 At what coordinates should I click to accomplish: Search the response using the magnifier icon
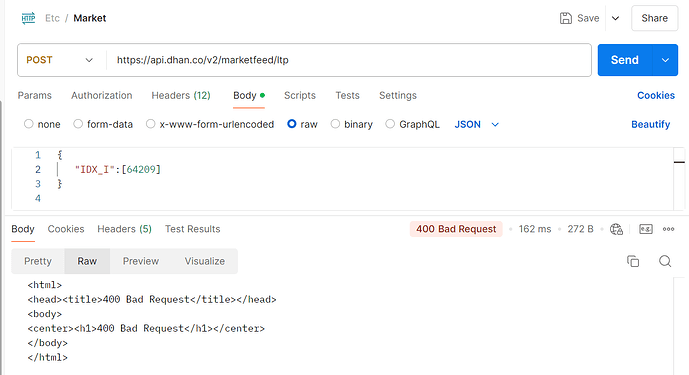[665, 261]
